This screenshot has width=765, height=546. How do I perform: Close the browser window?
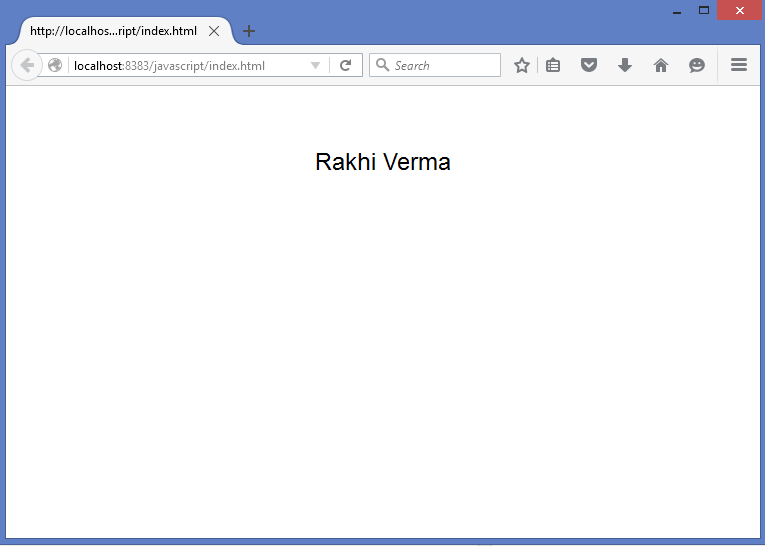[740, 10]
